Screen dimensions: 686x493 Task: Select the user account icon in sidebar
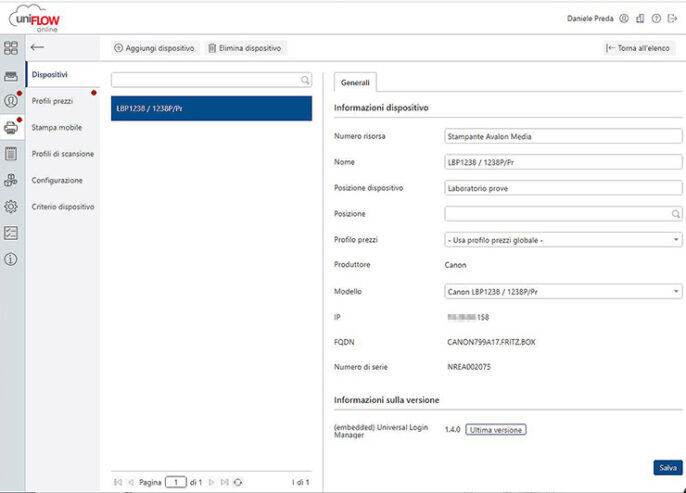pyautogui.click(x=11, y=101)
